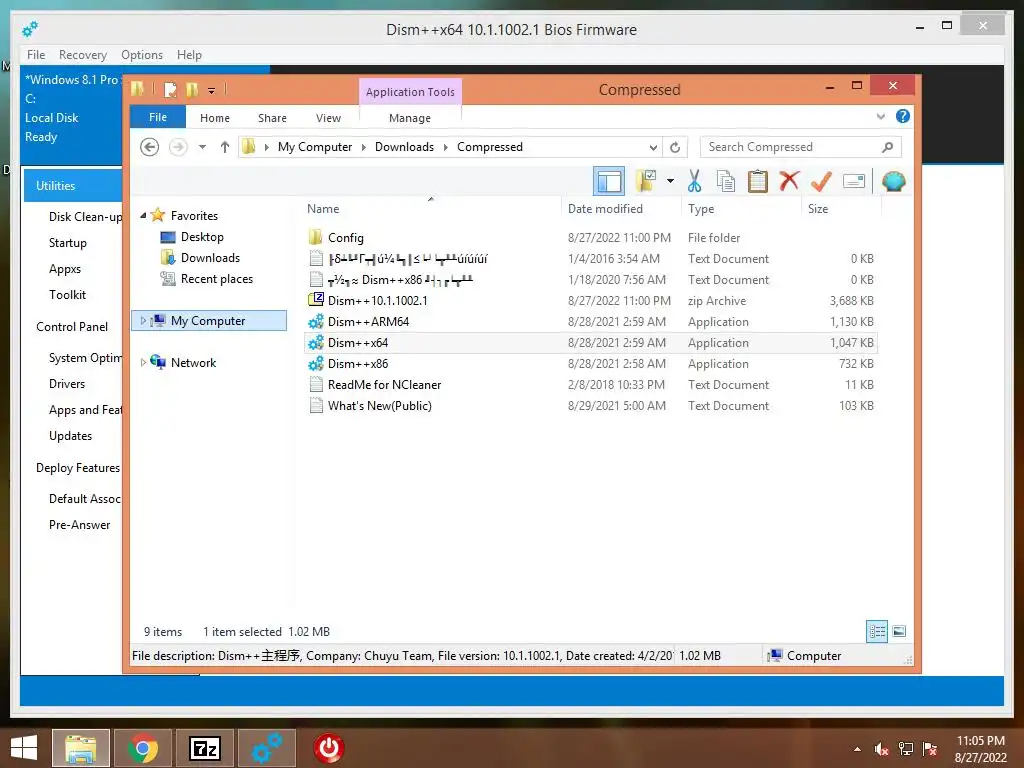Copy with the two-pages toolbar icon
The height and width of the screenshot is (768, 1024).
coord(726,181)
